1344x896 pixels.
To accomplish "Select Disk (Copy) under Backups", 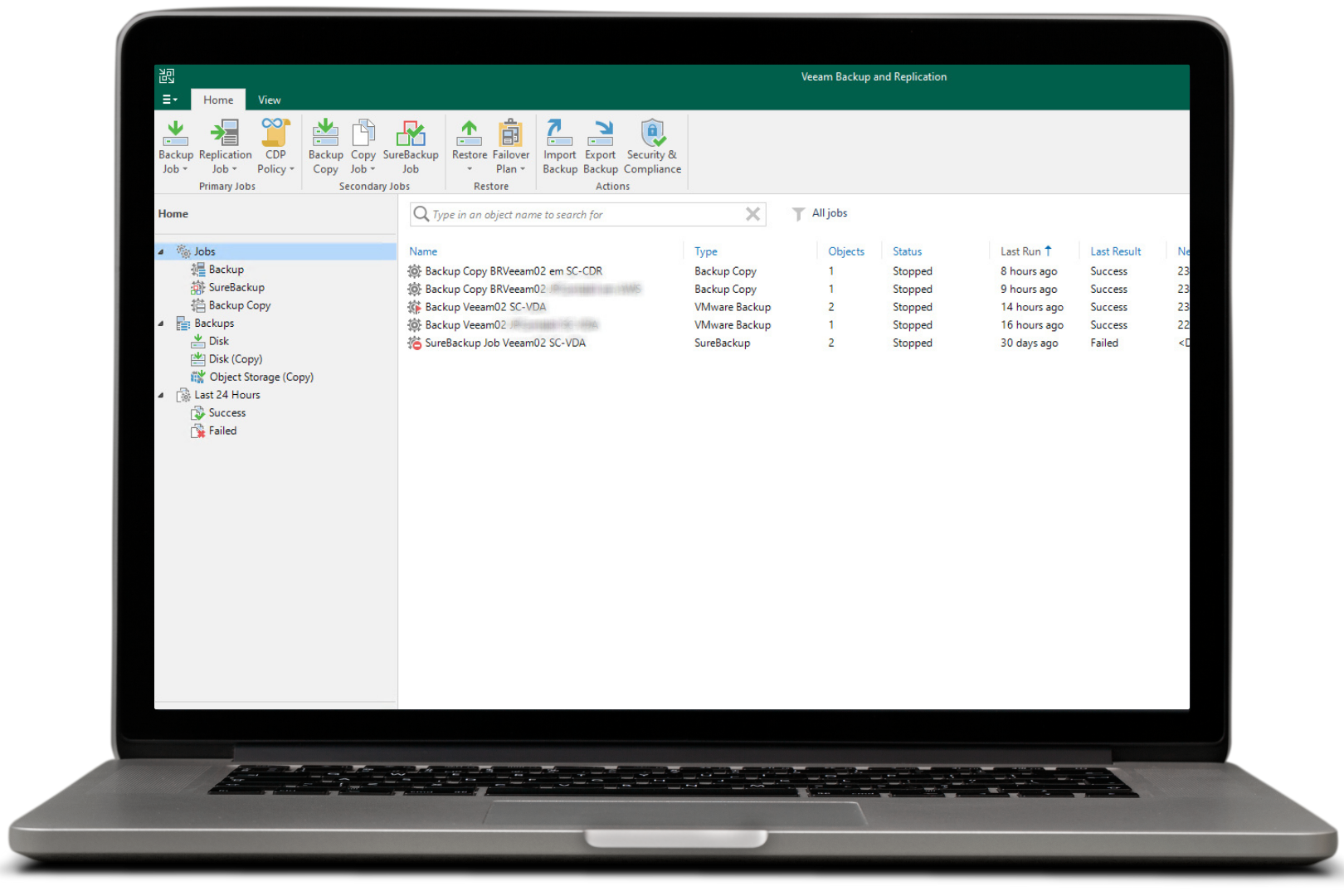I will coord(236,359).
